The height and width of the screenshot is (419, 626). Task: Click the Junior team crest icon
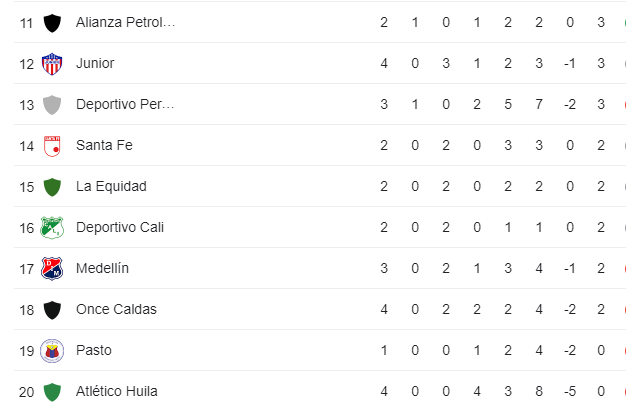(x=52, y=64)
